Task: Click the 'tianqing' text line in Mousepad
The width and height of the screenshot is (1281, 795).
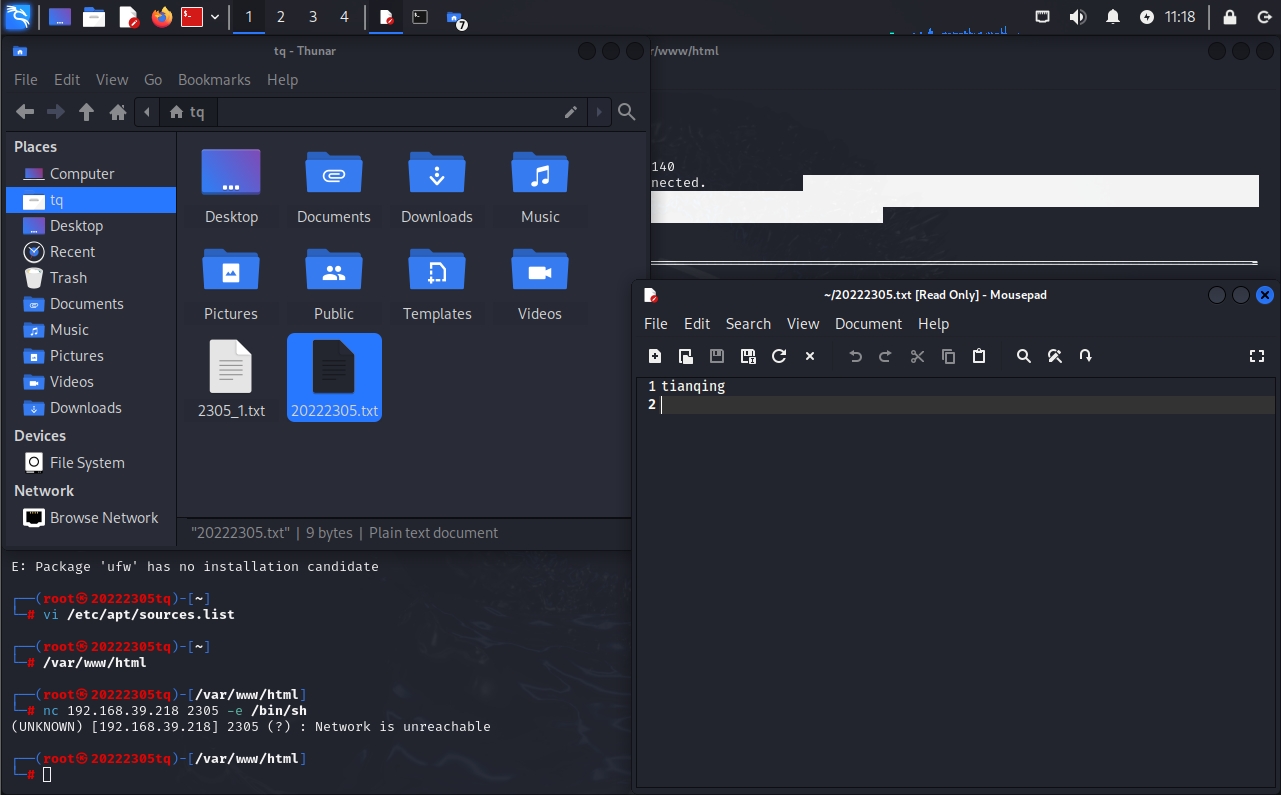Action: coord(693,386)
